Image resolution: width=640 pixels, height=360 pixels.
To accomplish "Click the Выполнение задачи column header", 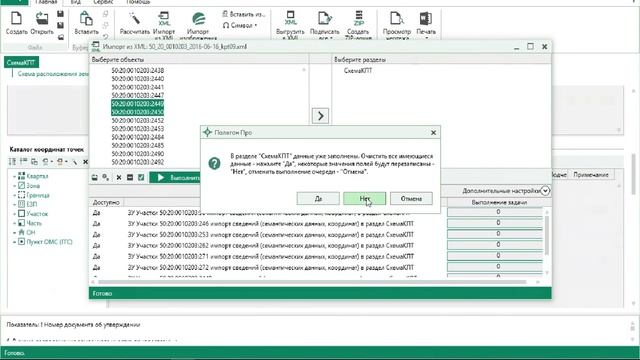I will click(x=499, y=202).
